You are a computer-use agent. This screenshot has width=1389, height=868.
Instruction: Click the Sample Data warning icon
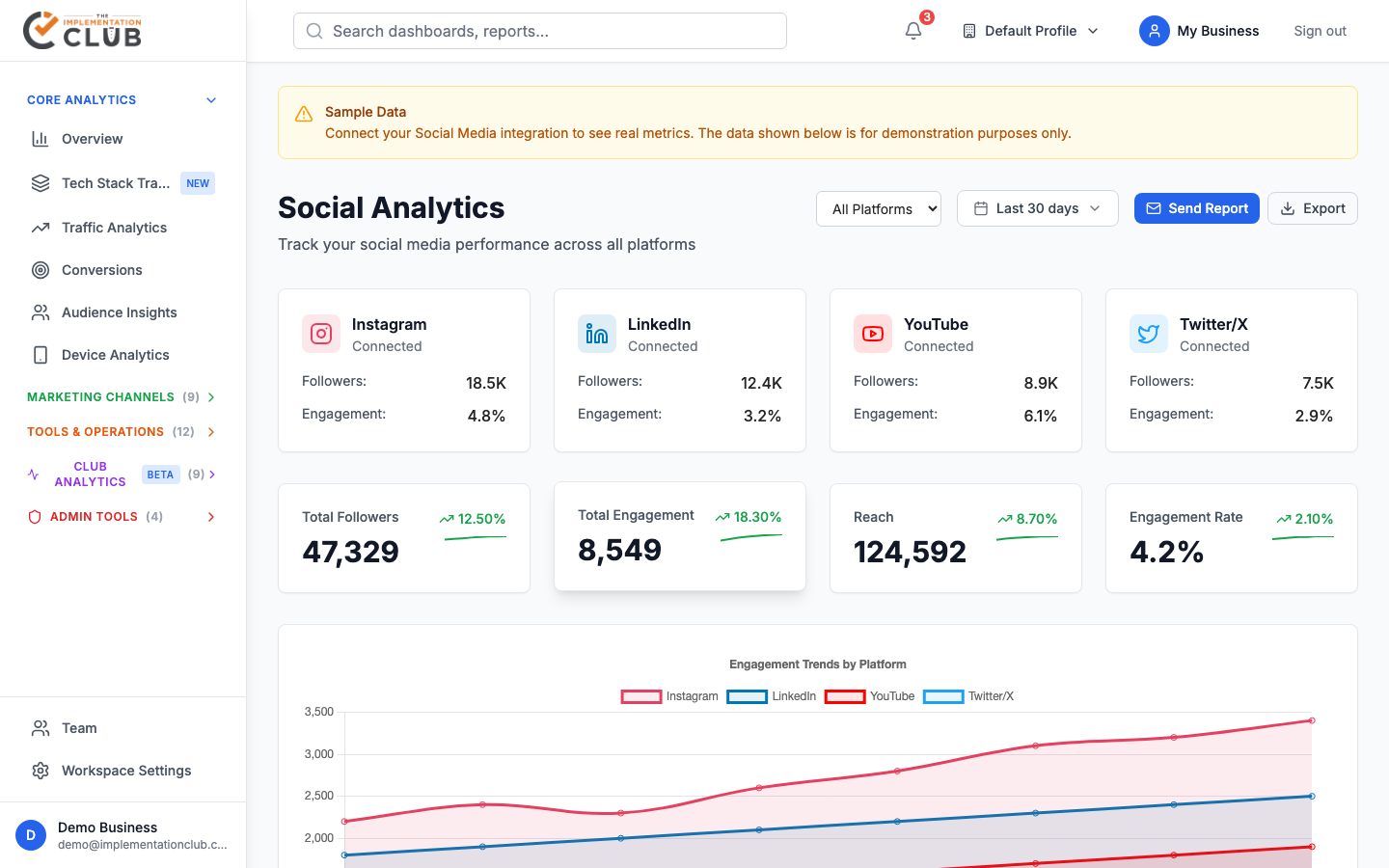tap(304, 114)
